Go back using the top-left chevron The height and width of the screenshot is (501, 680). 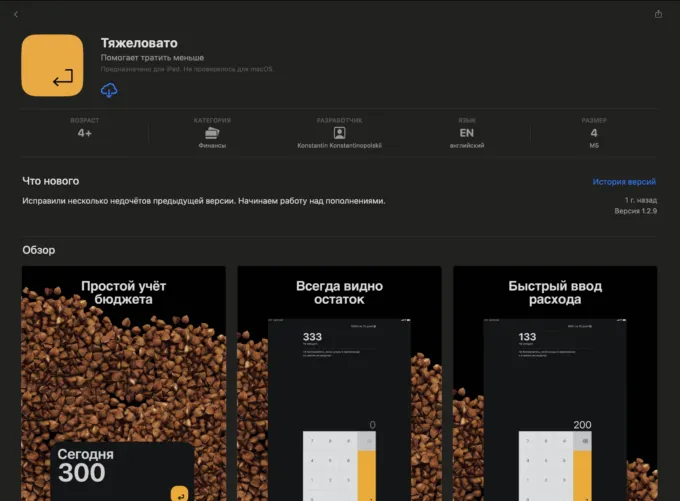pos(16,14)
